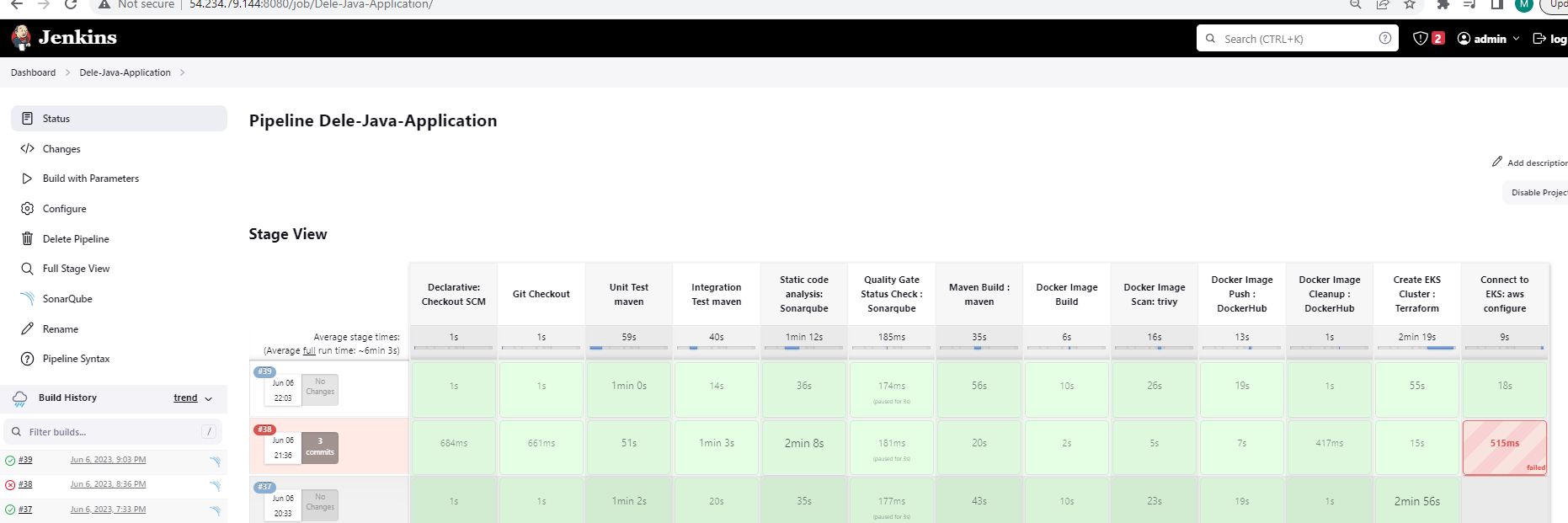Click the 174ms Quality Gate cell for #39

[x=892, y=389]
